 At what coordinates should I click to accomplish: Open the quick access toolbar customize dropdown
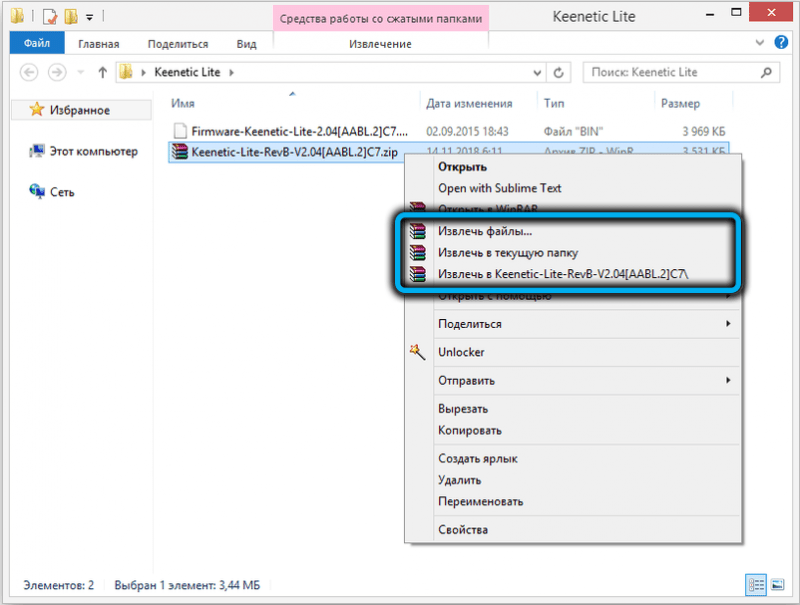tap(89, 18)
